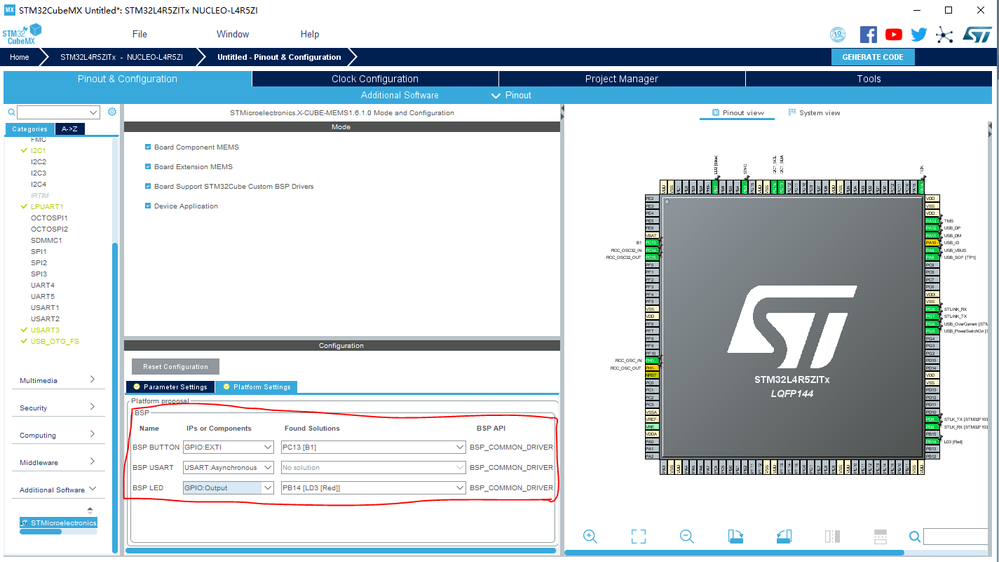This screenshot has height=562, width=999.
Task: Click the STMicroelectronics software pack icon
Action: tap(25, 522)
